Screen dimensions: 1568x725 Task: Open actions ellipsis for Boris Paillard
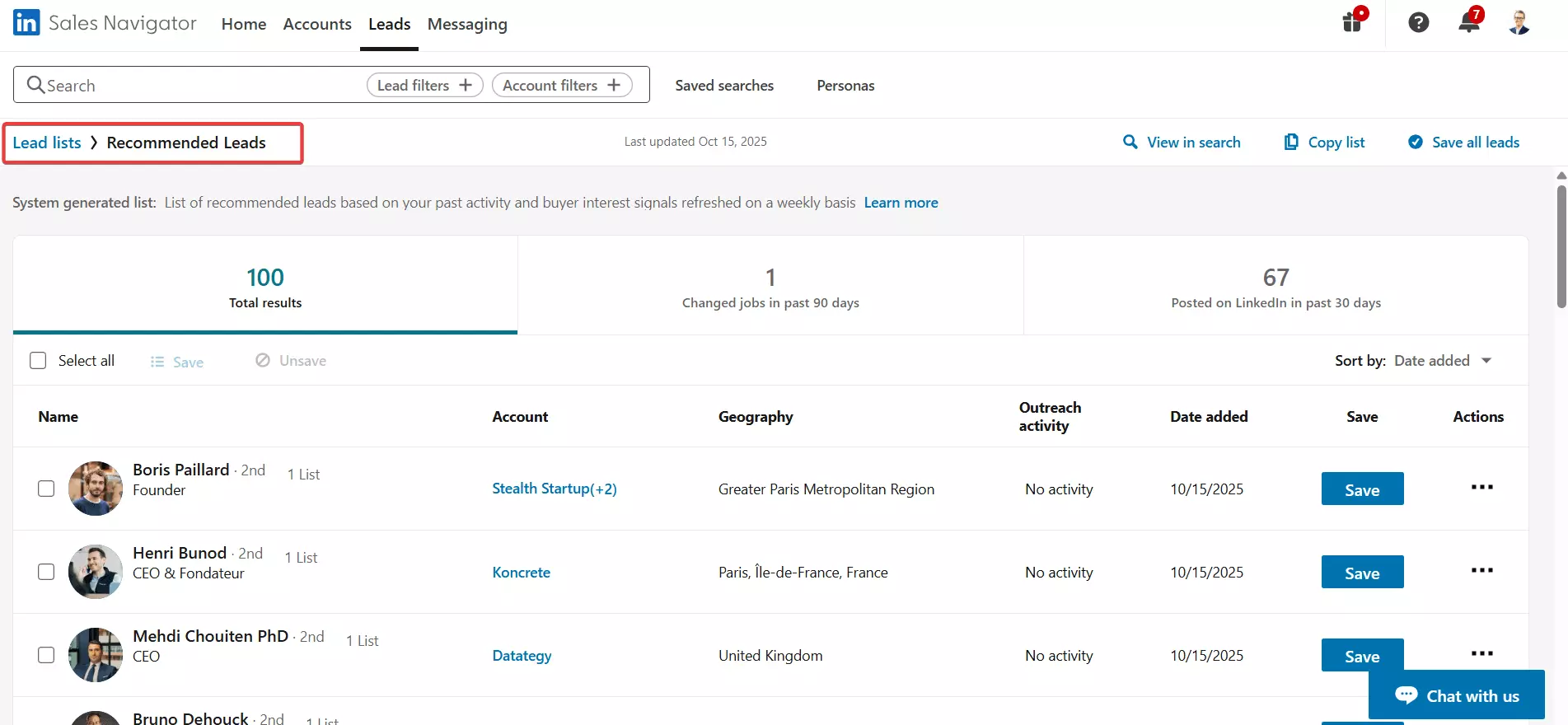coord(1481,487)
